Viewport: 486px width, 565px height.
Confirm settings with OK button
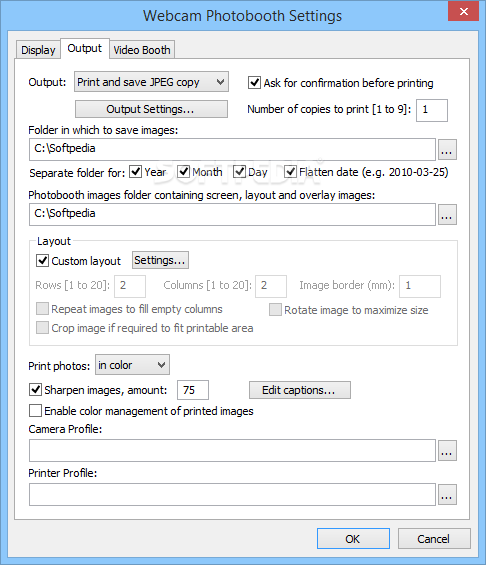point(353,539)
